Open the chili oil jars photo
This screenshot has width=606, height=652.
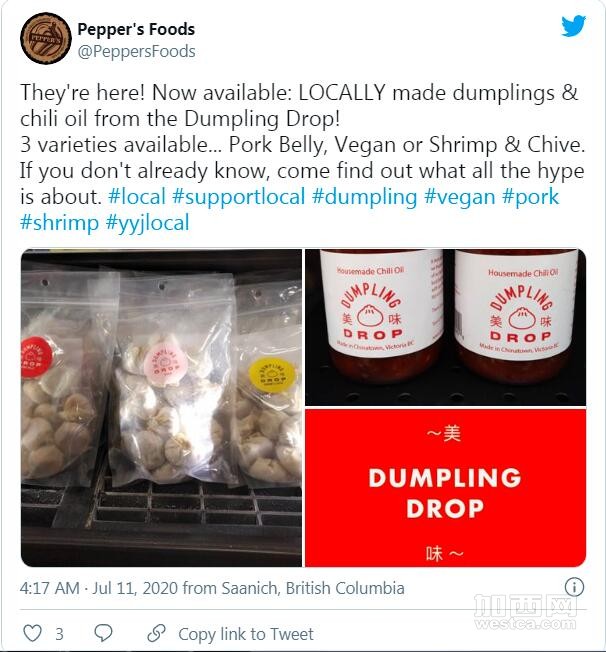pyautogui.click(x=445, y=327)
